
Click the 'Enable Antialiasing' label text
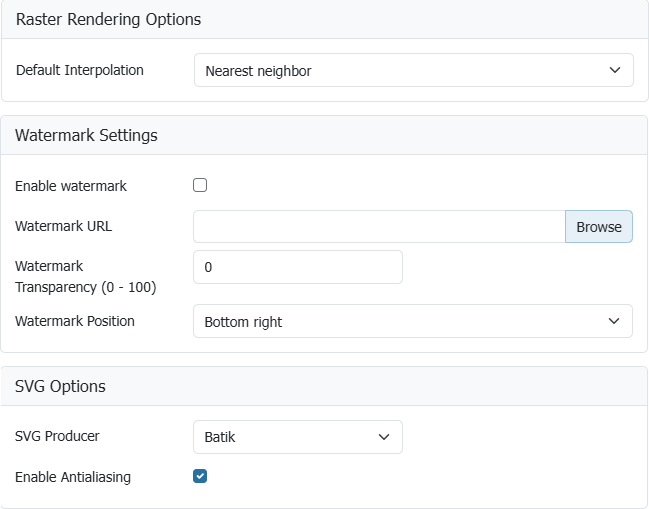(x=73, y=477)
